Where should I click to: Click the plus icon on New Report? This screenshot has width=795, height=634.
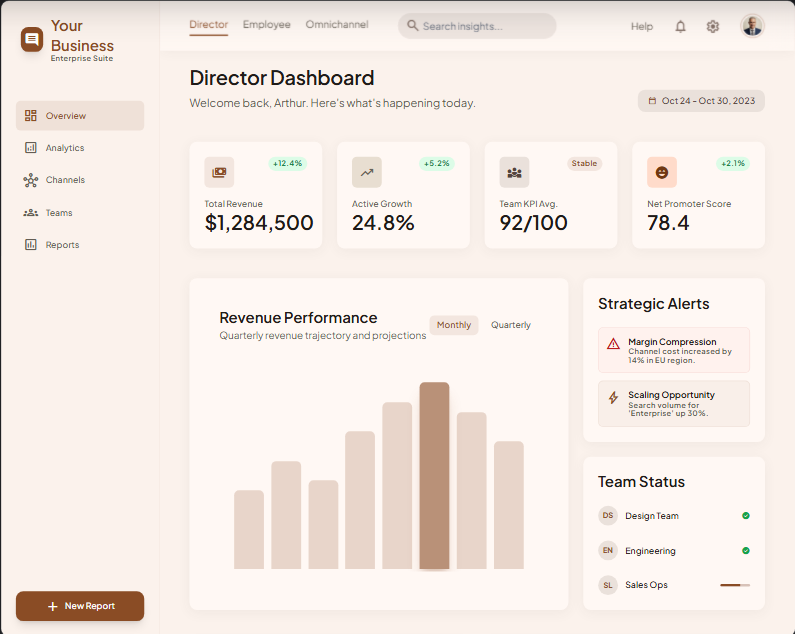(52, 606)
